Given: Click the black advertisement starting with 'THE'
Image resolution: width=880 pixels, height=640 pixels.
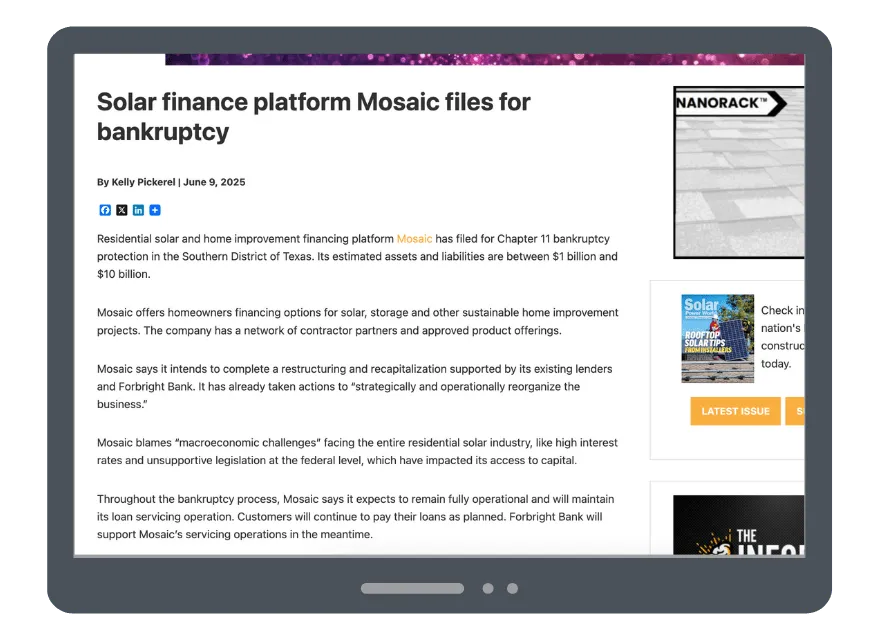Looking at the screenshot, I should click(x=739, y=525).
